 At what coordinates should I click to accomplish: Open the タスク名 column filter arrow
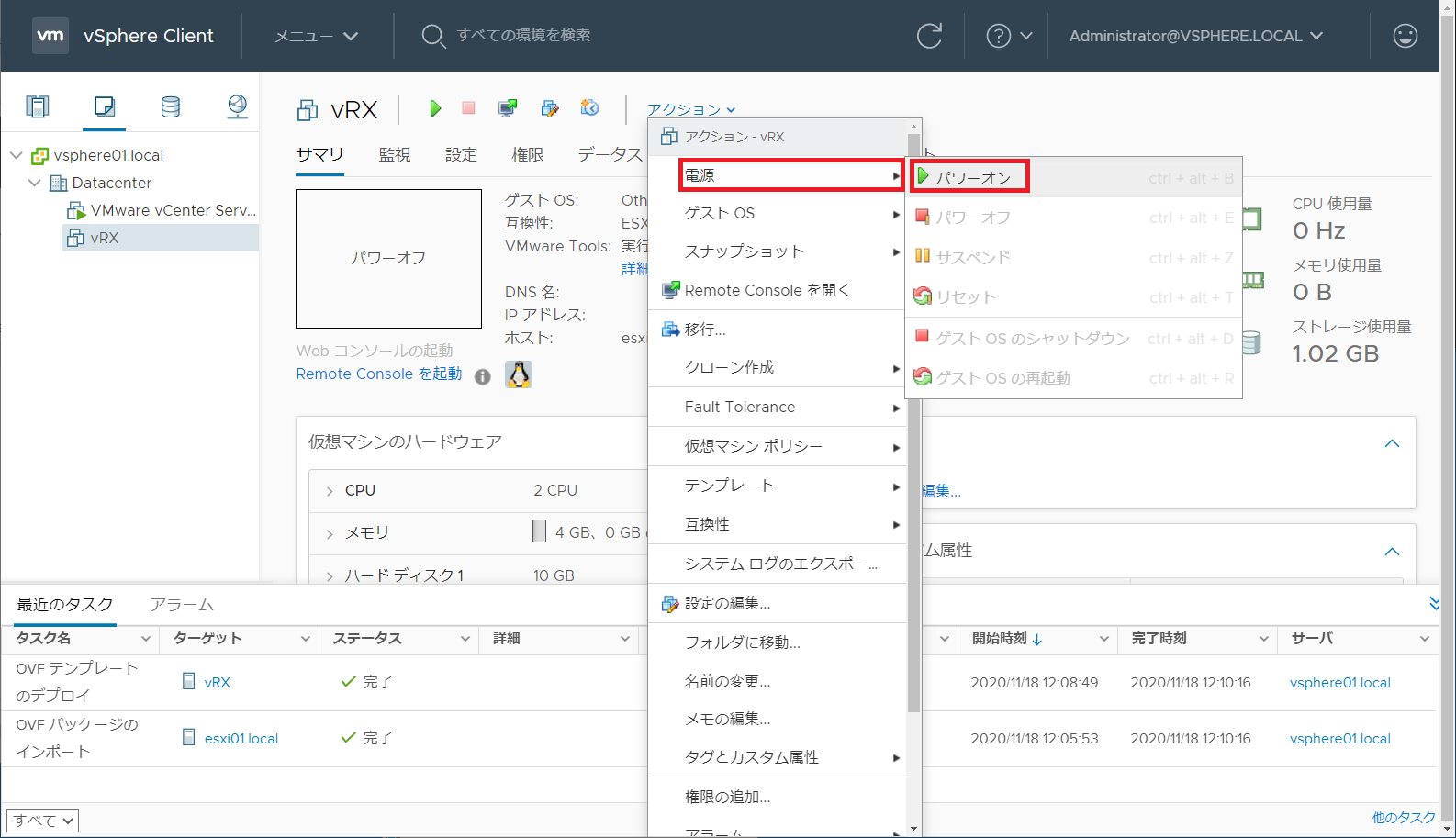[145, 639]
